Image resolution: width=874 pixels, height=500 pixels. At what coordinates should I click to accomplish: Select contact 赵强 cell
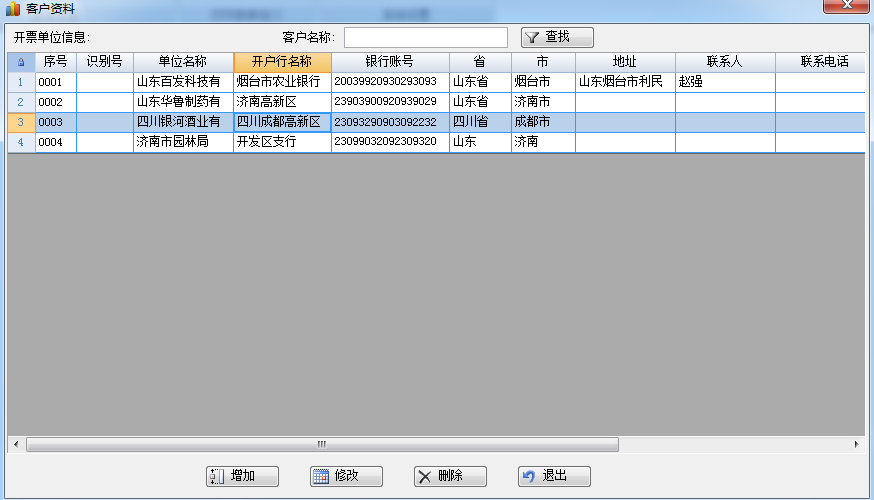pos(725,82)
